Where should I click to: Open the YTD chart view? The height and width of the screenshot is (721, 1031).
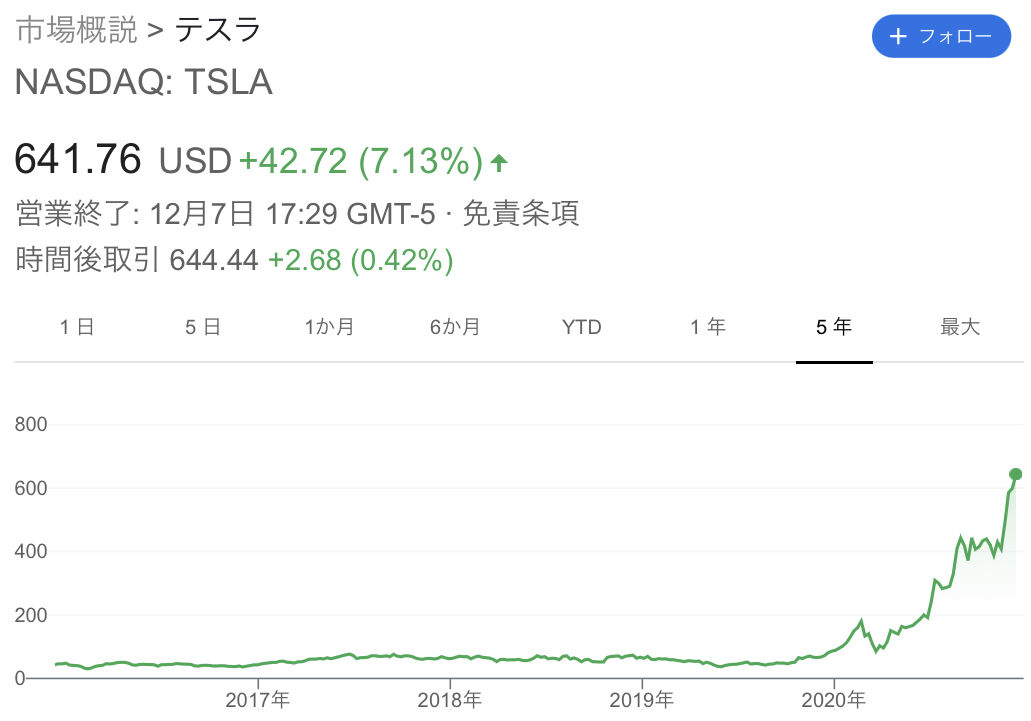pyautogui.click(x=581, y=327)
